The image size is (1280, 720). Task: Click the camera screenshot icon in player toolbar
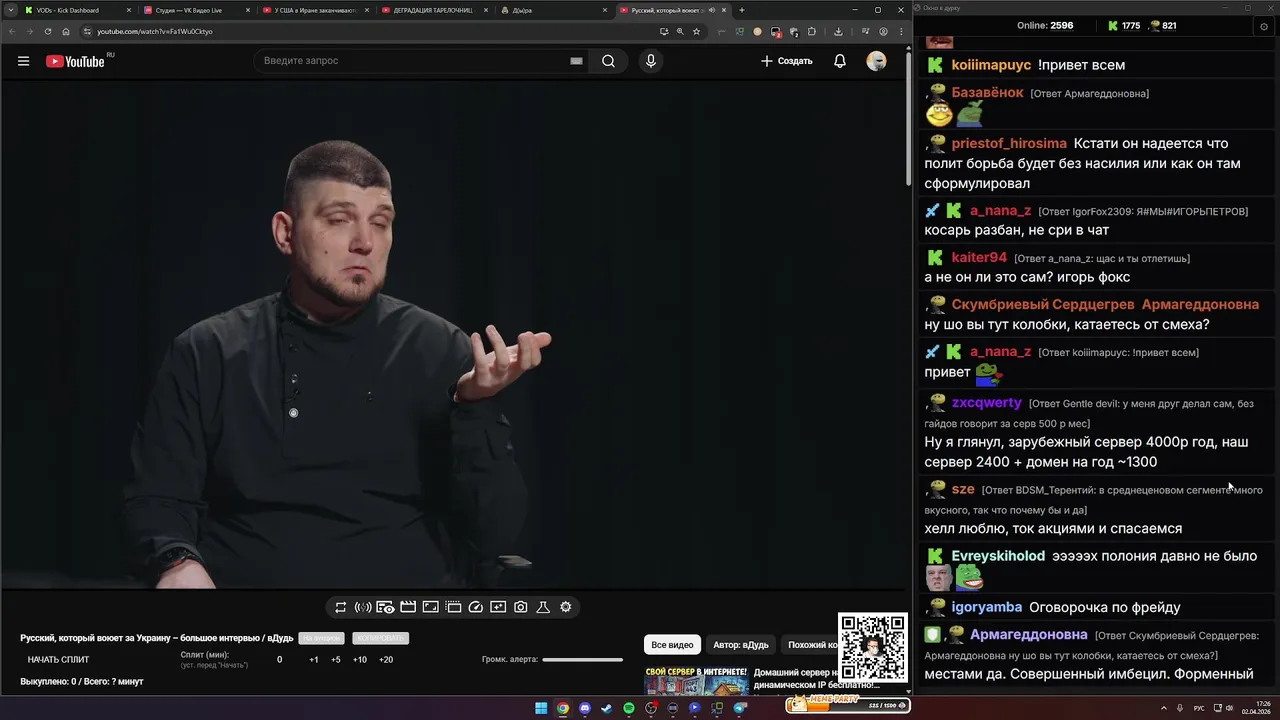pyautogui.click(x=521, y=607)
